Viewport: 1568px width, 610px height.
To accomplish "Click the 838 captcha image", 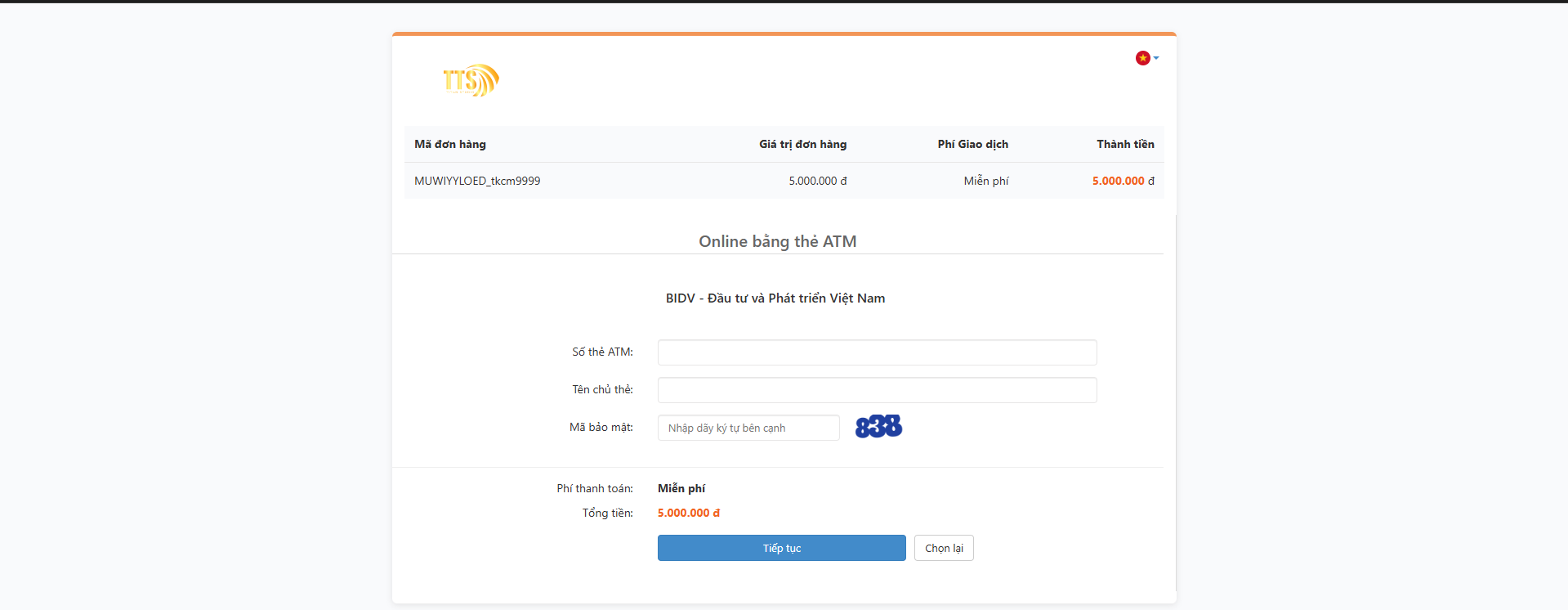I will (x=878, y=426).
